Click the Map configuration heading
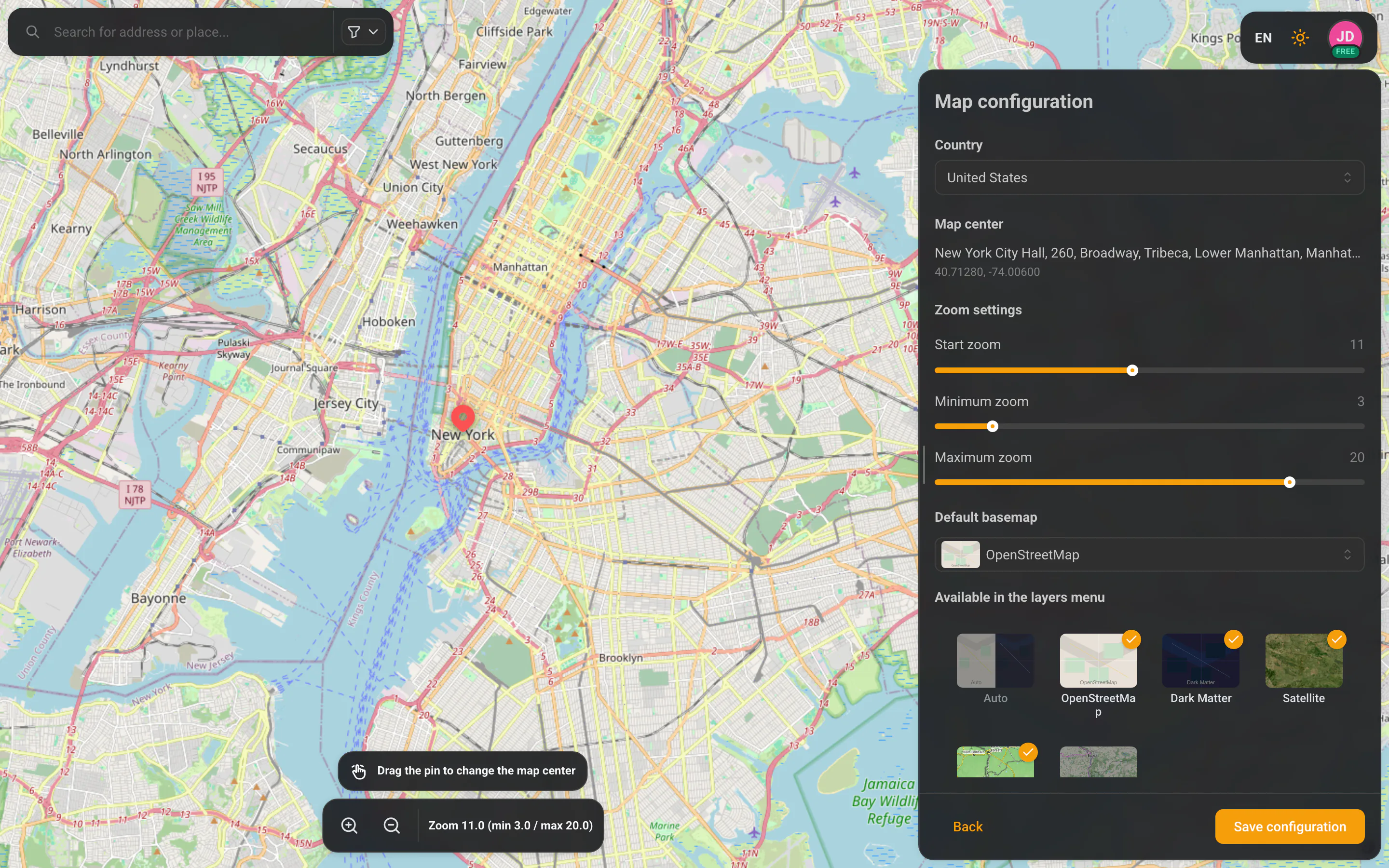 pos(1014,102)
